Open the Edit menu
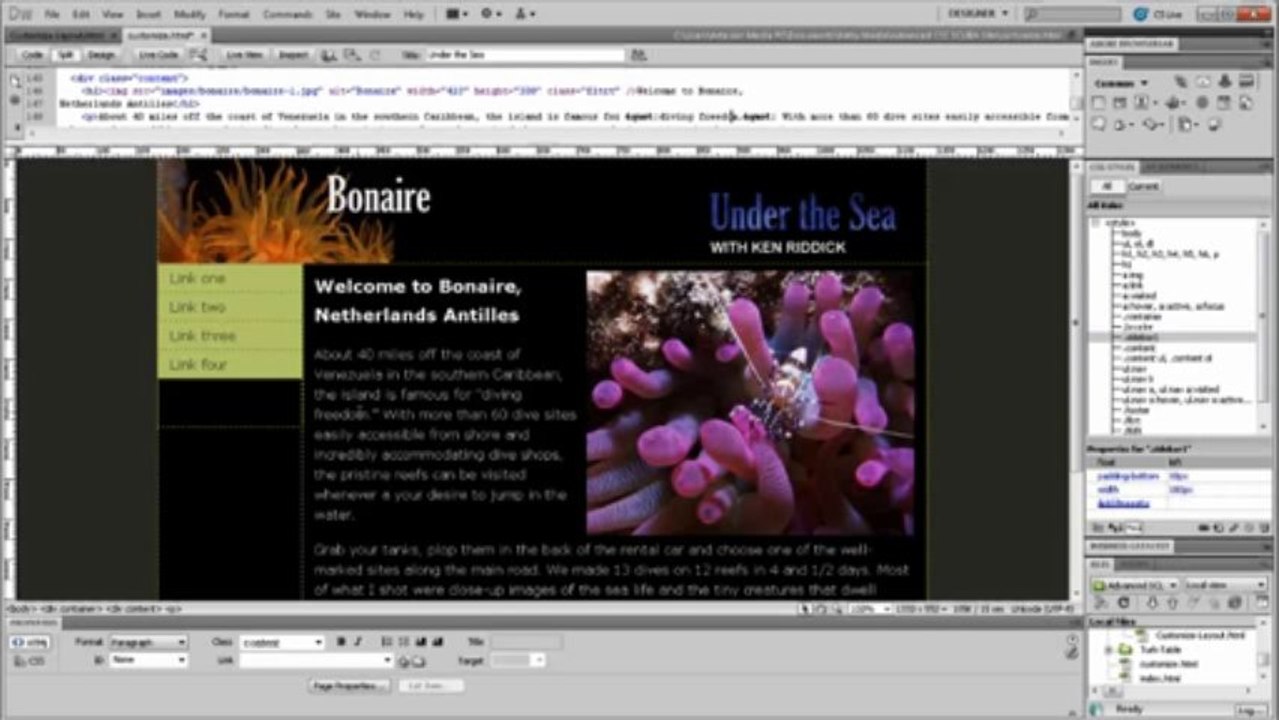Viewport: 1279px width, 720px height. point(81,15)
